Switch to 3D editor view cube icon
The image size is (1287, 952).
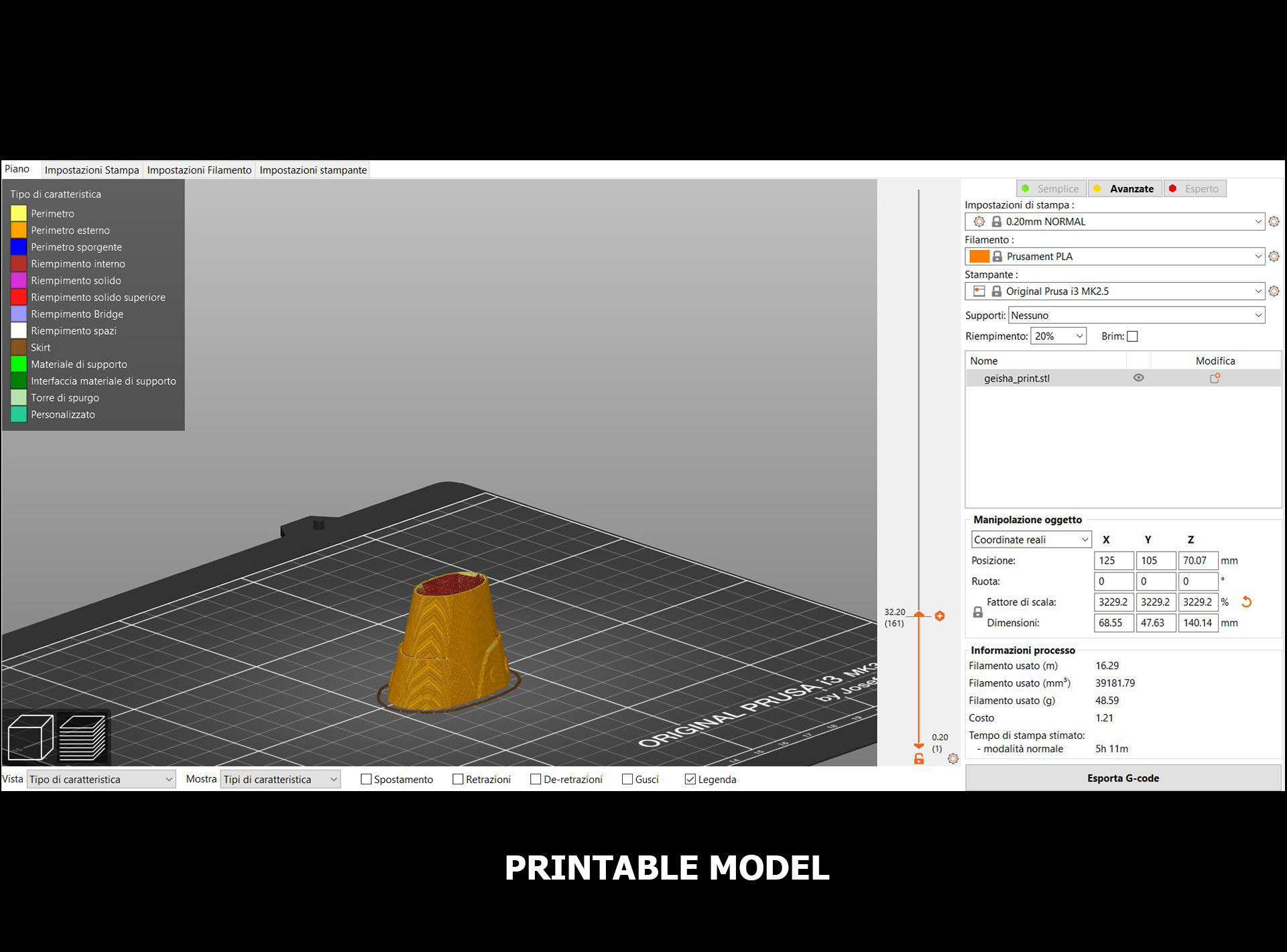pos(30,737)
